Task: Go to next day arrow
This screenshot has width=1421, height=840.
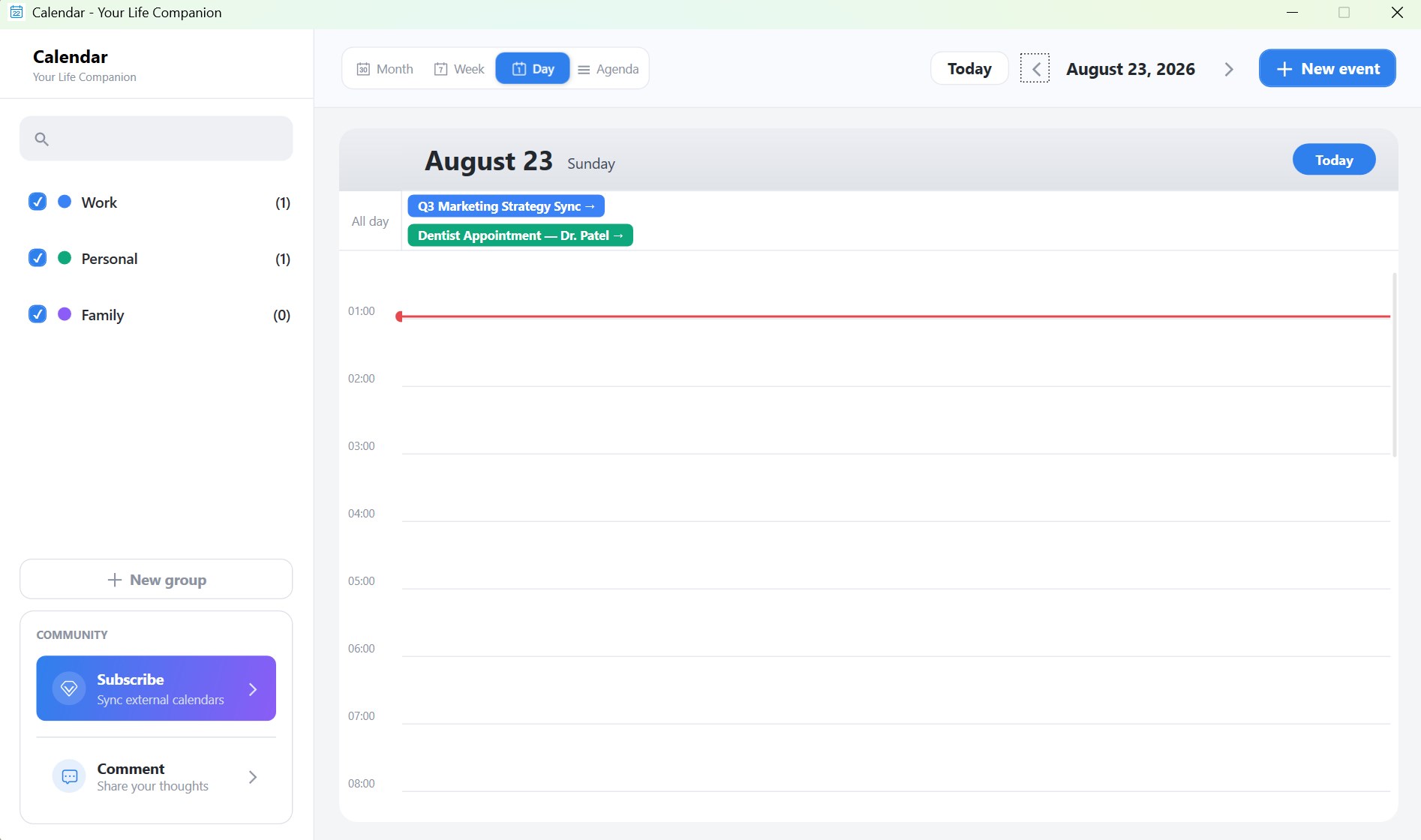Action: point(1229,69)
